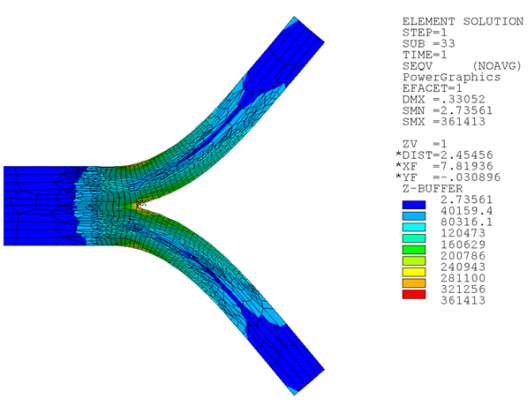Viewport: 529px width, 406px height.
Task: Click the red legend swatch
Action: point(414,294)
